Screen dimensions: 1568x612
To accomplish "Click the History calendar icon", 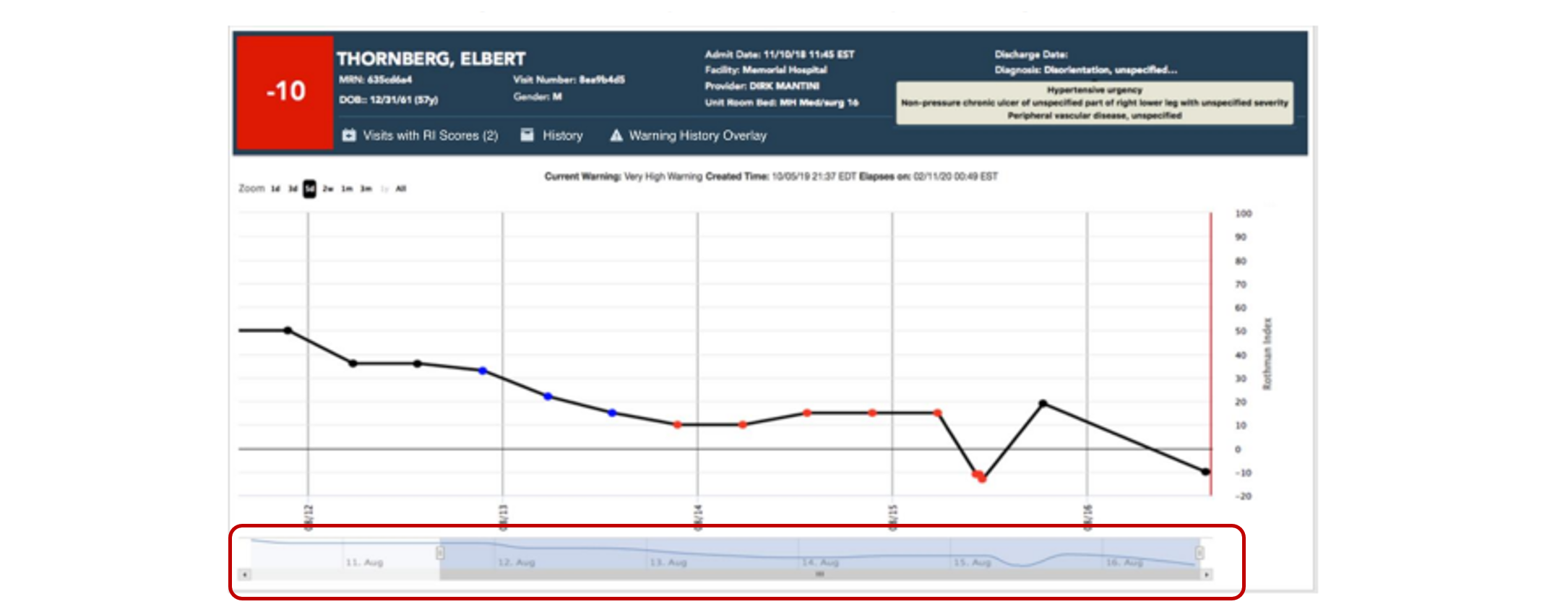I will pyautogui.click(x=527, y=135).
